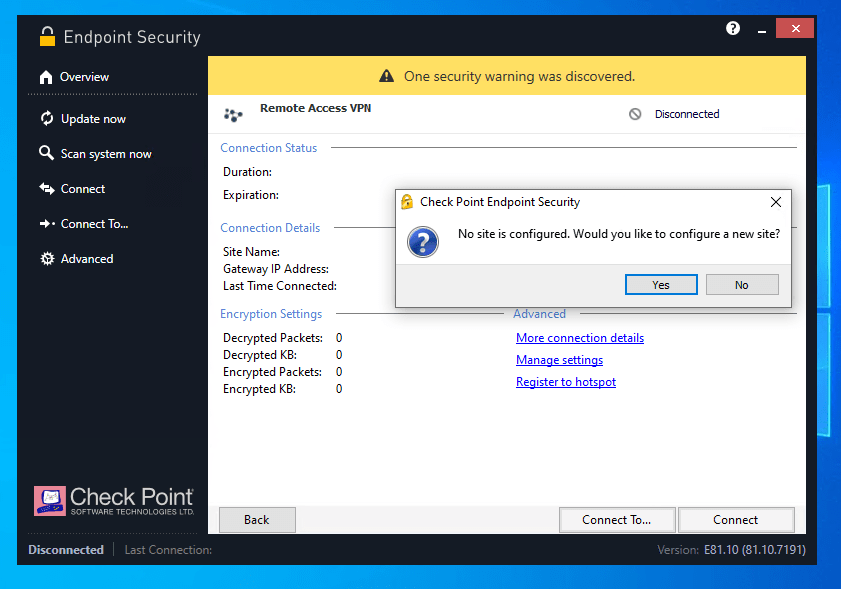Screen dimensions: 841x589
Task: Open the Manage settings link
Action: 559,359
